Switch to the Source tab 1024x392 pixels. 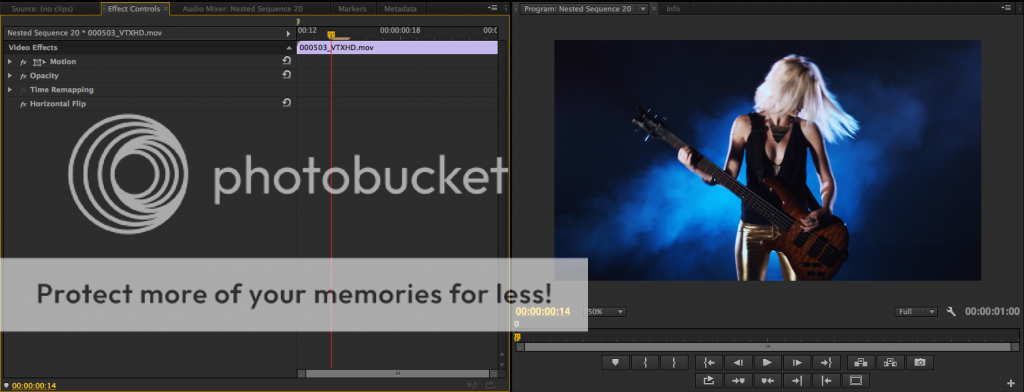point(42,9)
